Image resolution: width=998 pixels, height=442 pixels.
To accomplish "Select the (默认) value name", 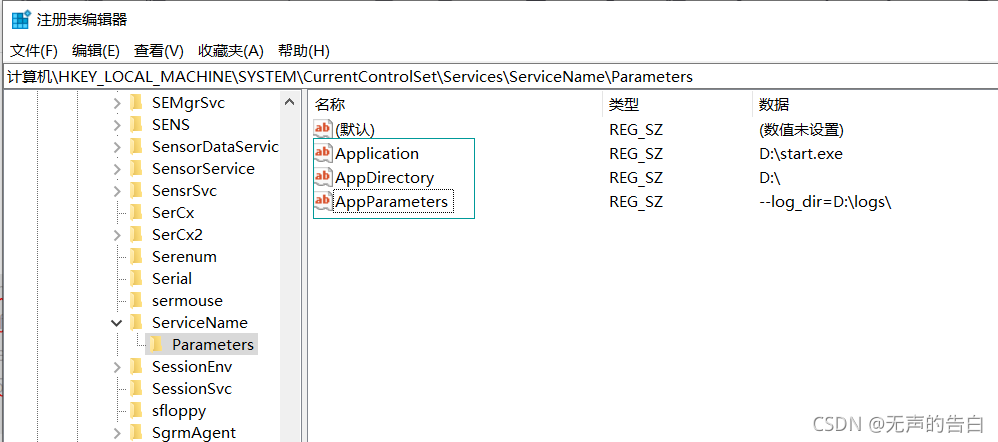I will click(355, 130).
